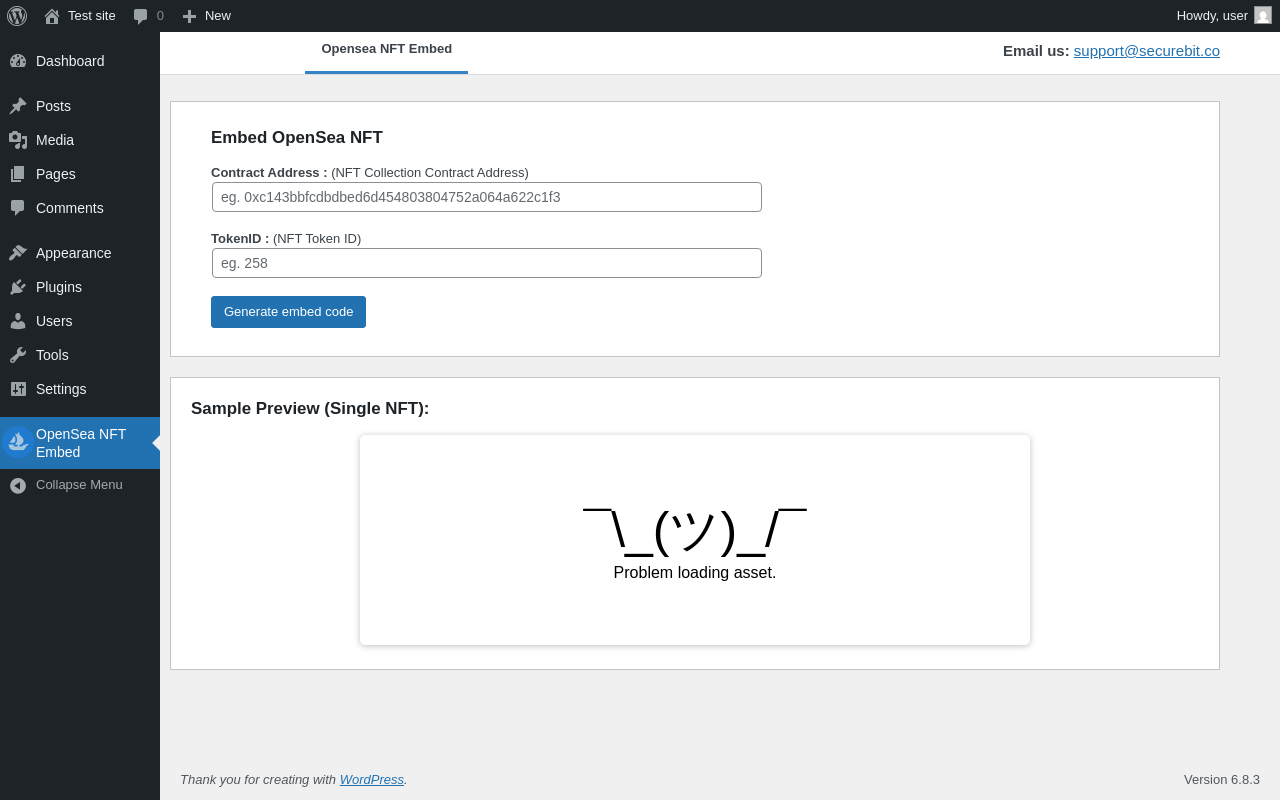Open Users in the sidebar
This screenshot has height=800, width=1280.
(80, 321)
